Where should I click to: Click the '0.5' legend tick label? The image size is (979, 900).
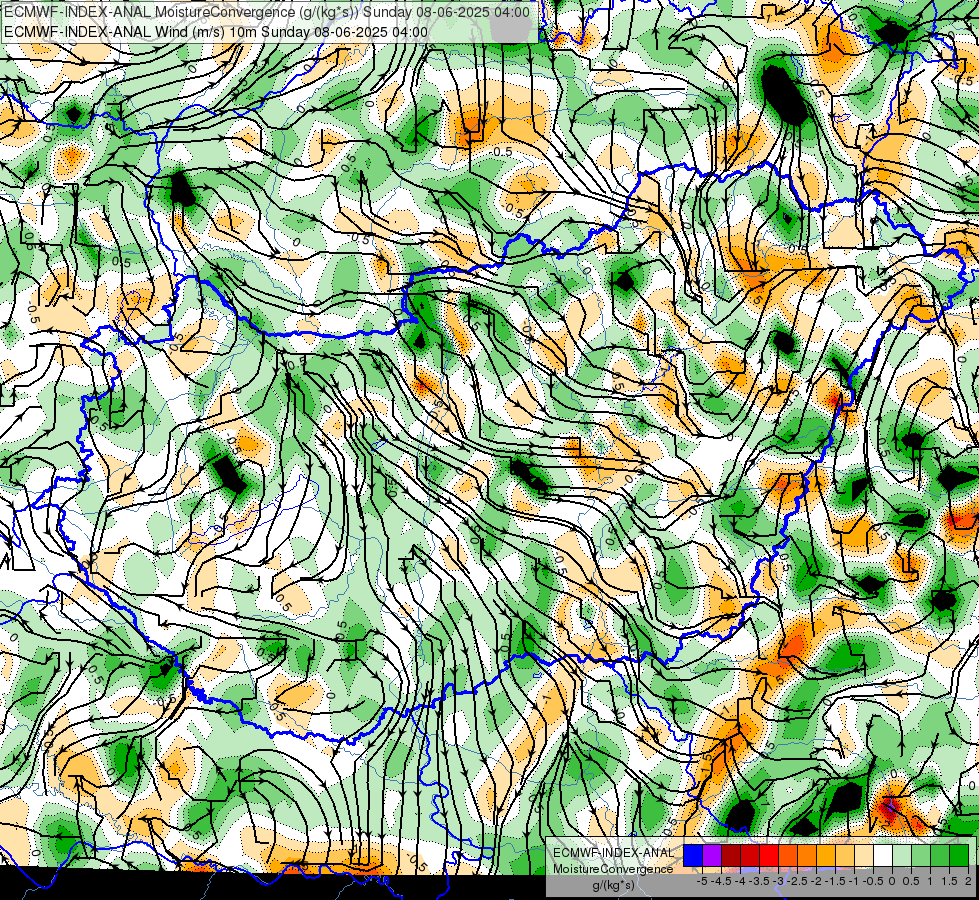(x=912, y=881)
